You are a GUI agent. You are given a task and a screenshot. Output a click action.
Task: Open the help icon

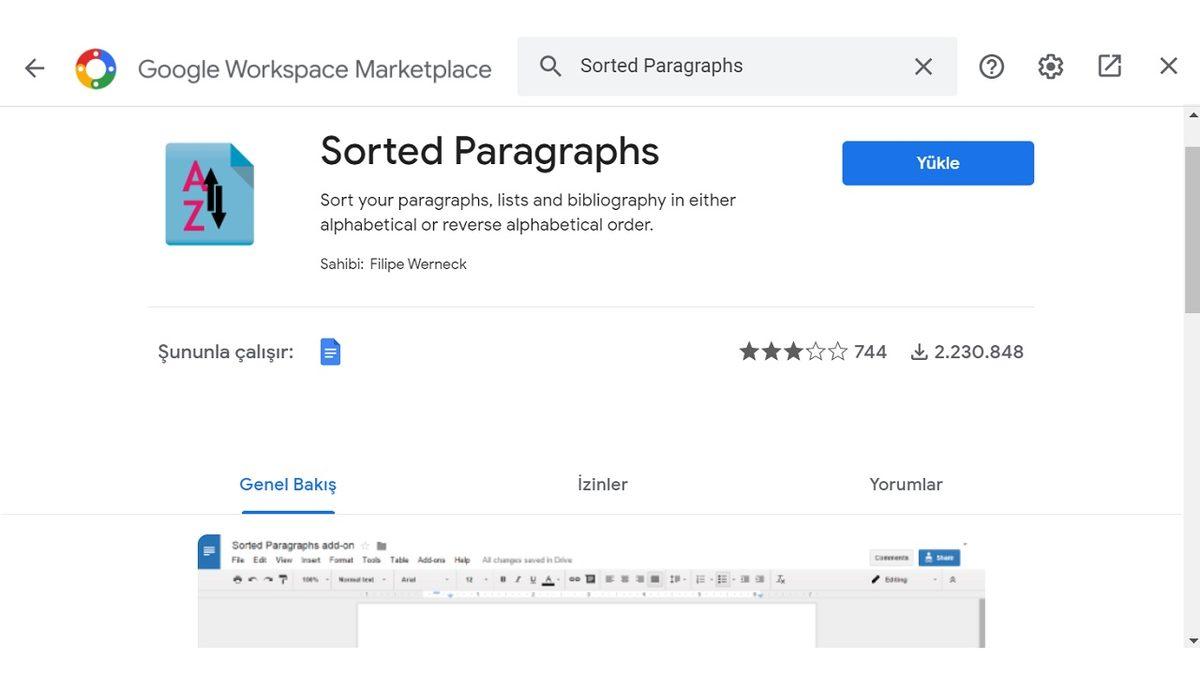coord(990,64)
